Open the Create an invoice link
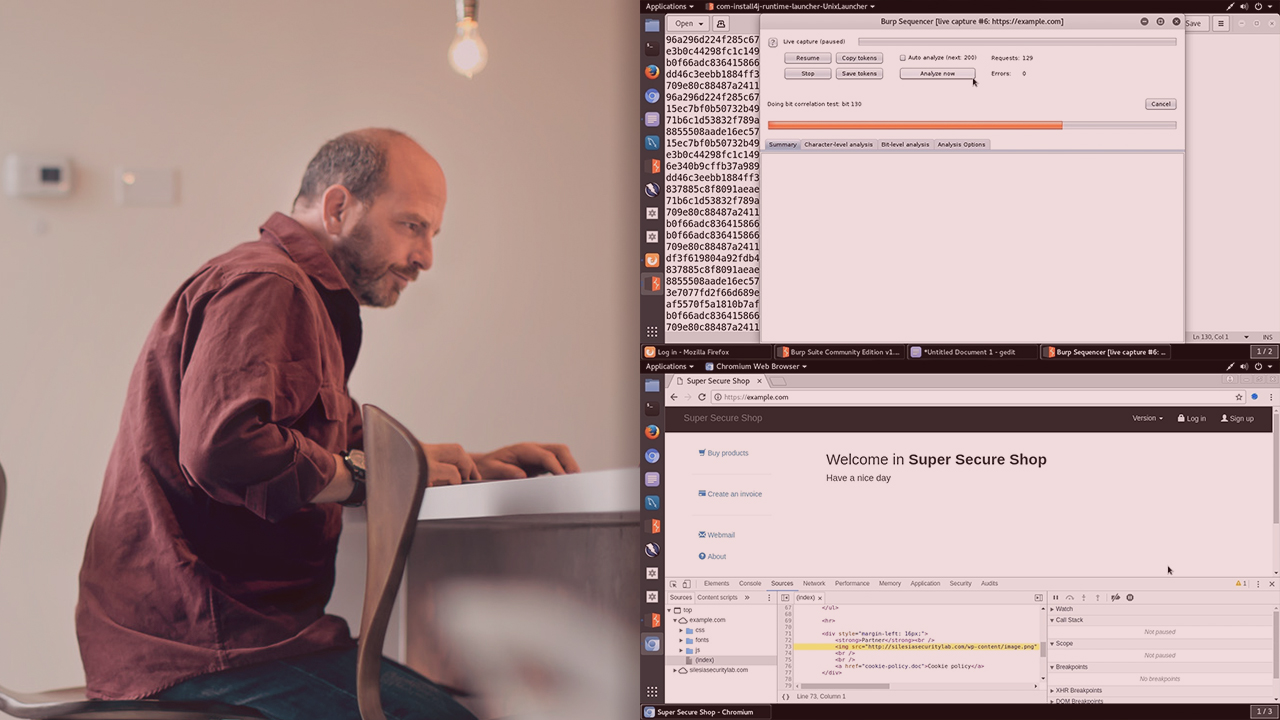The width and height of the screenshot is (1280, 720). coord(730,494)
